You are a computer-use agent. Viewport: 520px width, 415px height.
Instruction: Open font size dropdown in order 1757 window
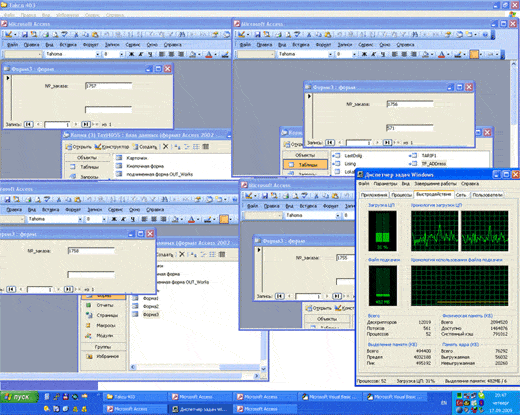(121, 54)
